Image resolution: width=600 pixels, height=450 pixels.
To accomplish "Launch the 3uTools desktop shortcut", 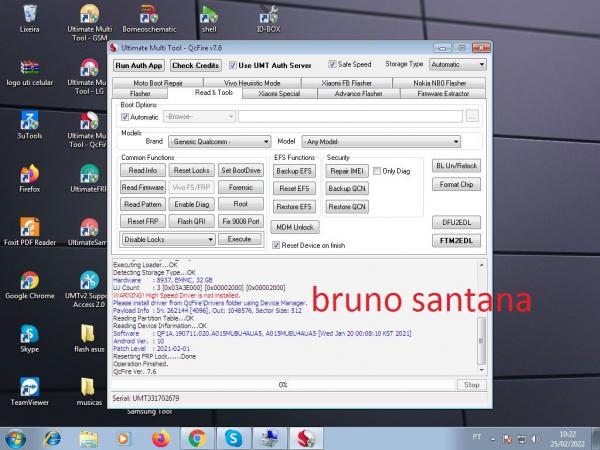I will coord(29,125).
